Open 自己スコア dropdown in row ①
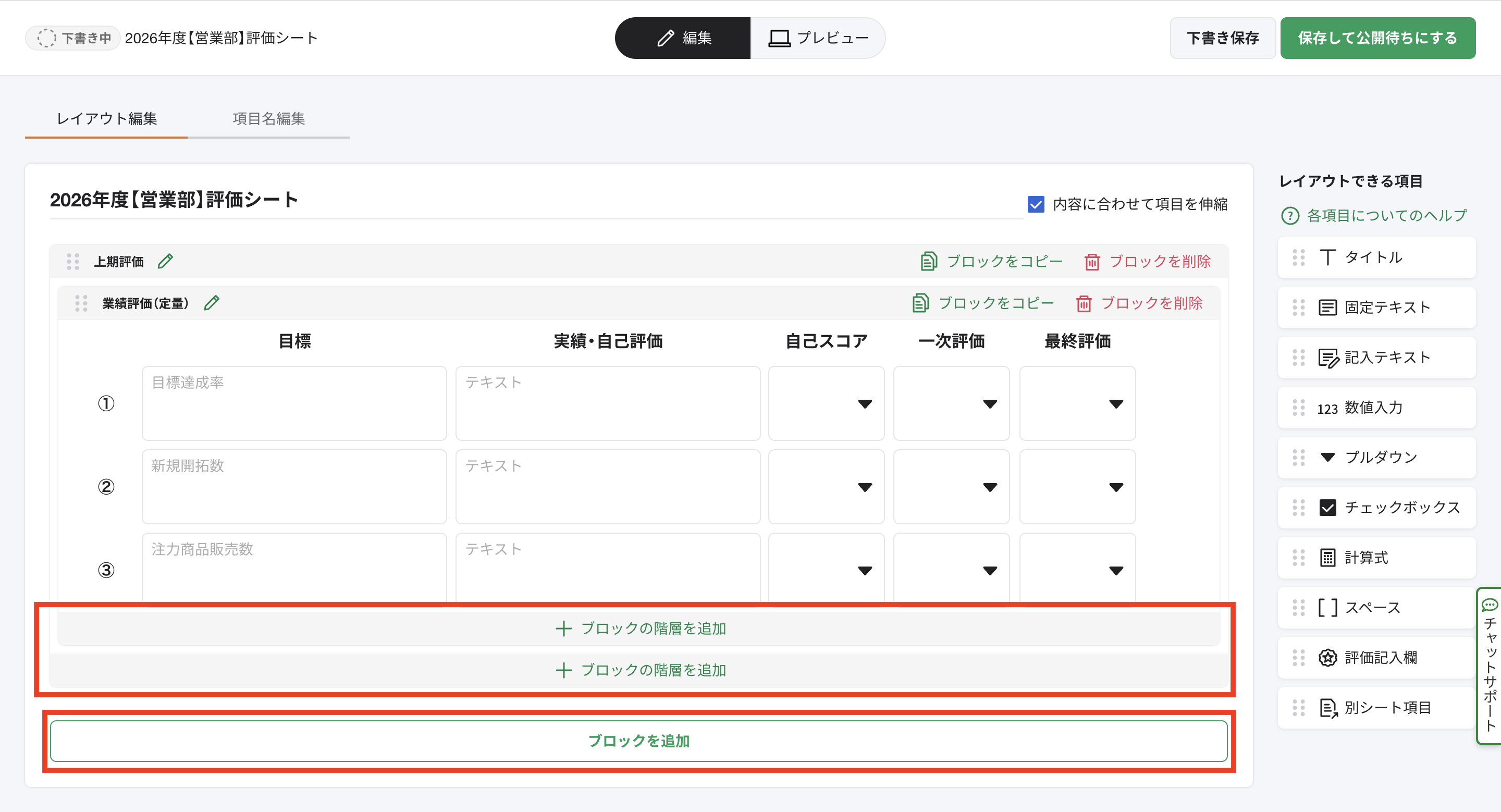 pos(826,404)
